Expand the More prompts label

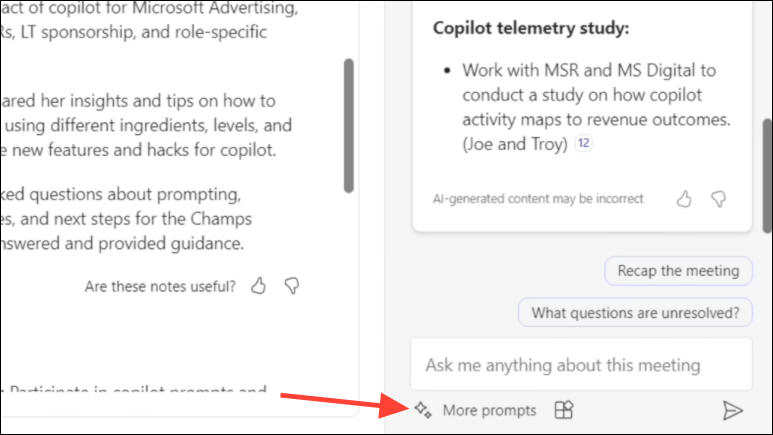[x=489, y=410]
